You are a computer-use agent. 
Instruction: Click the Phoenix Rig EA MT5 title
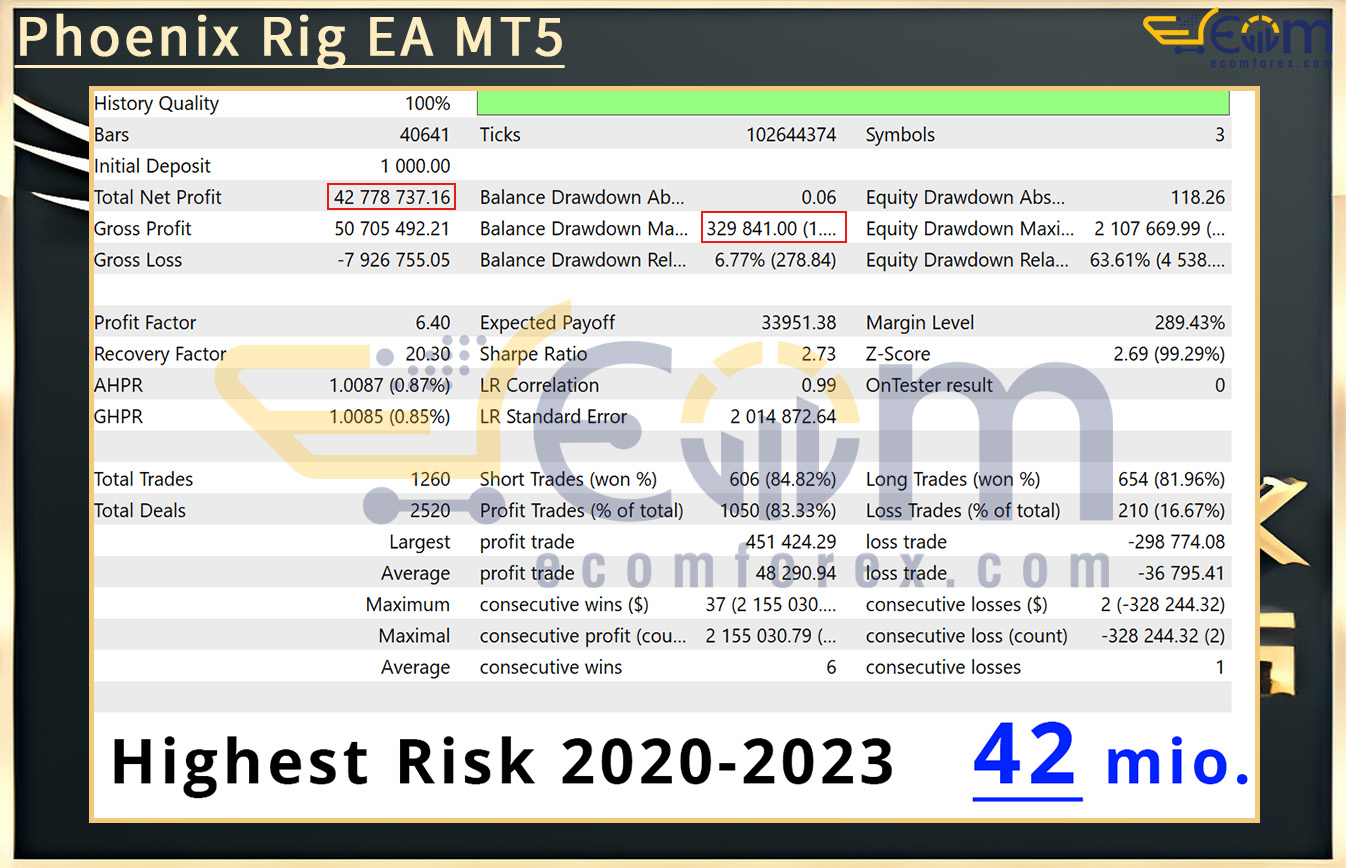(290, 38)
